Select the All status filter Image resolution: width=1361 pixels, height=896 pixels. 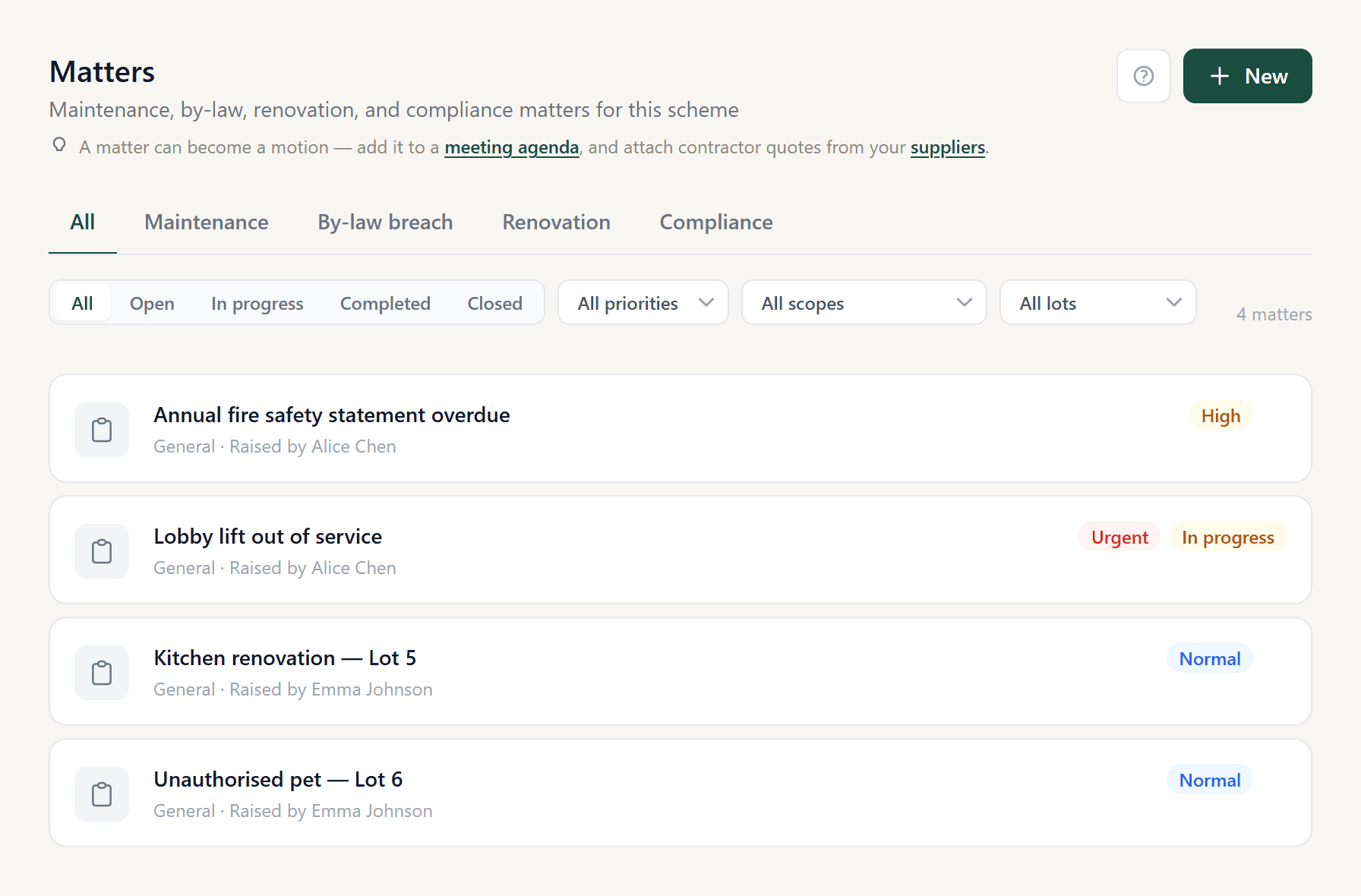tap(82, 303)
